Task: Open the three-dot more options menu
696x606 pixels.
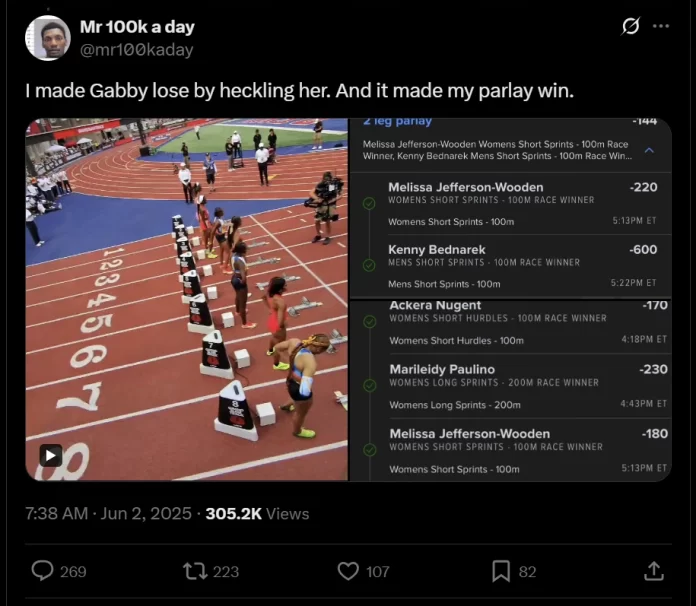Action: [661, 27]
